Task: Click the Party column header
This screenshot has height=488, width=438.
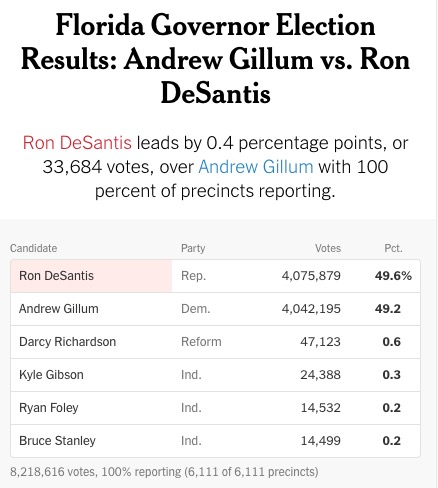Action: click(193, 248)
